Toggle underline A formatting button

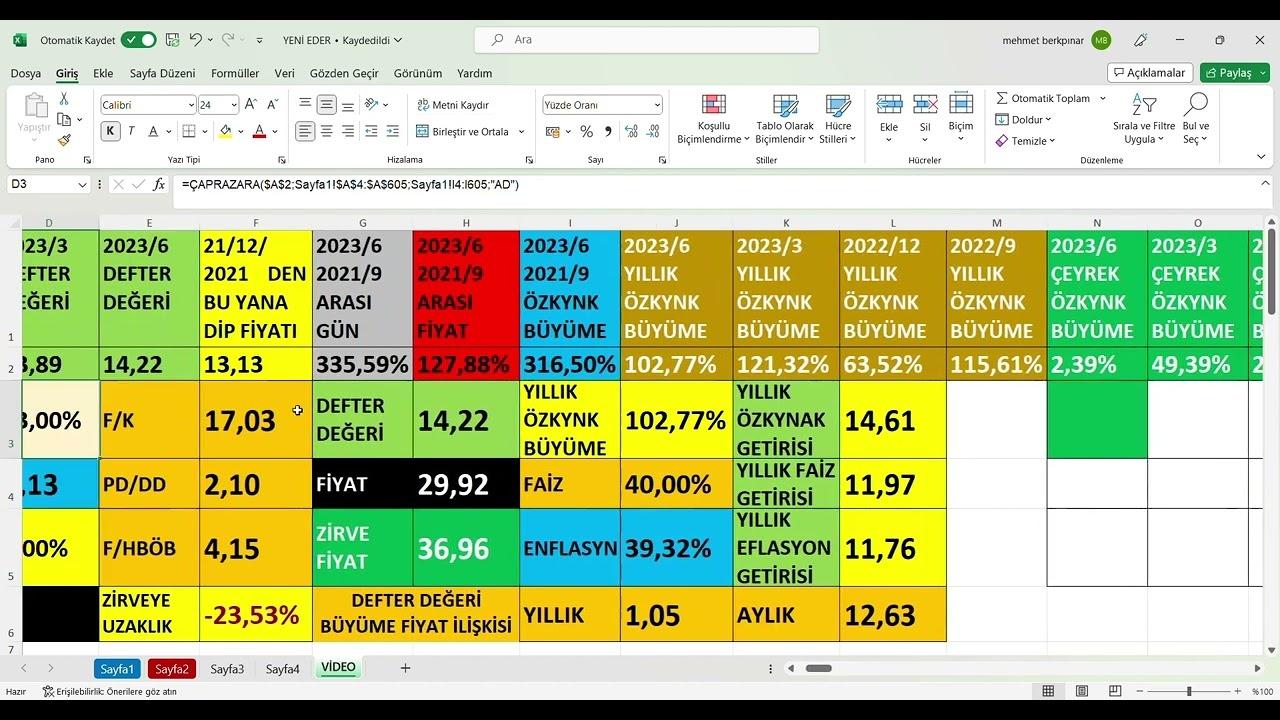(x=153, y=131)
